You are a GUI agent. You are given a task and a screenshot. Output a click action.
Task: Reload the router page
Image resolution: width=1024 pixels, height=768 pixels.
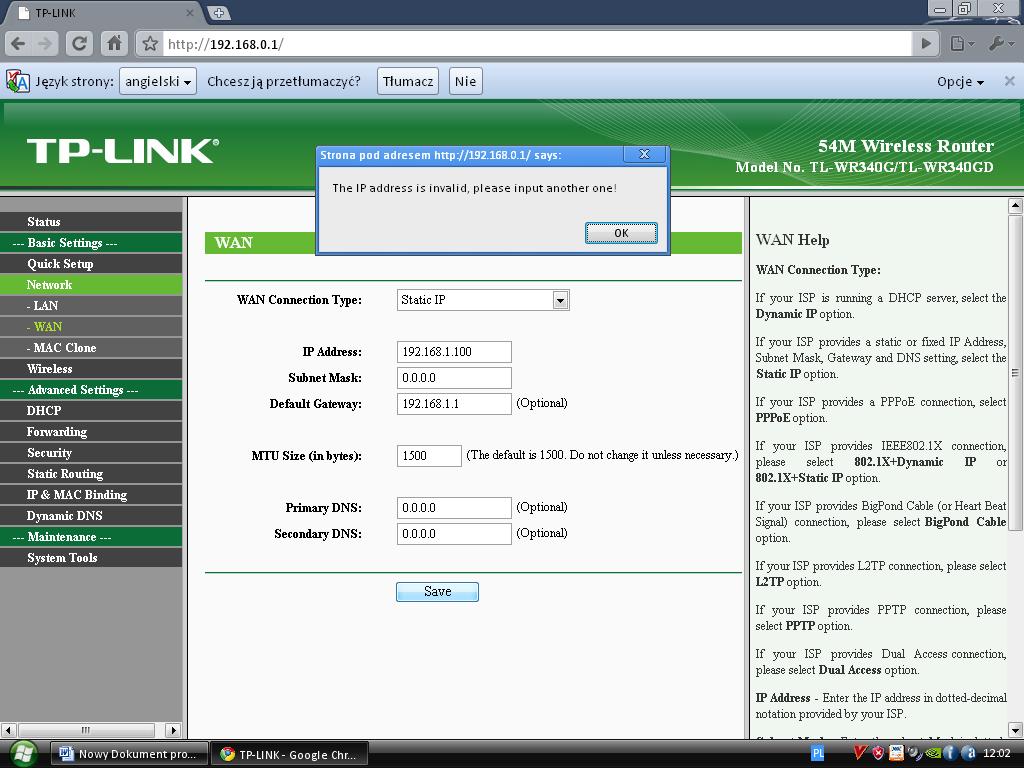tap(79, 44)
